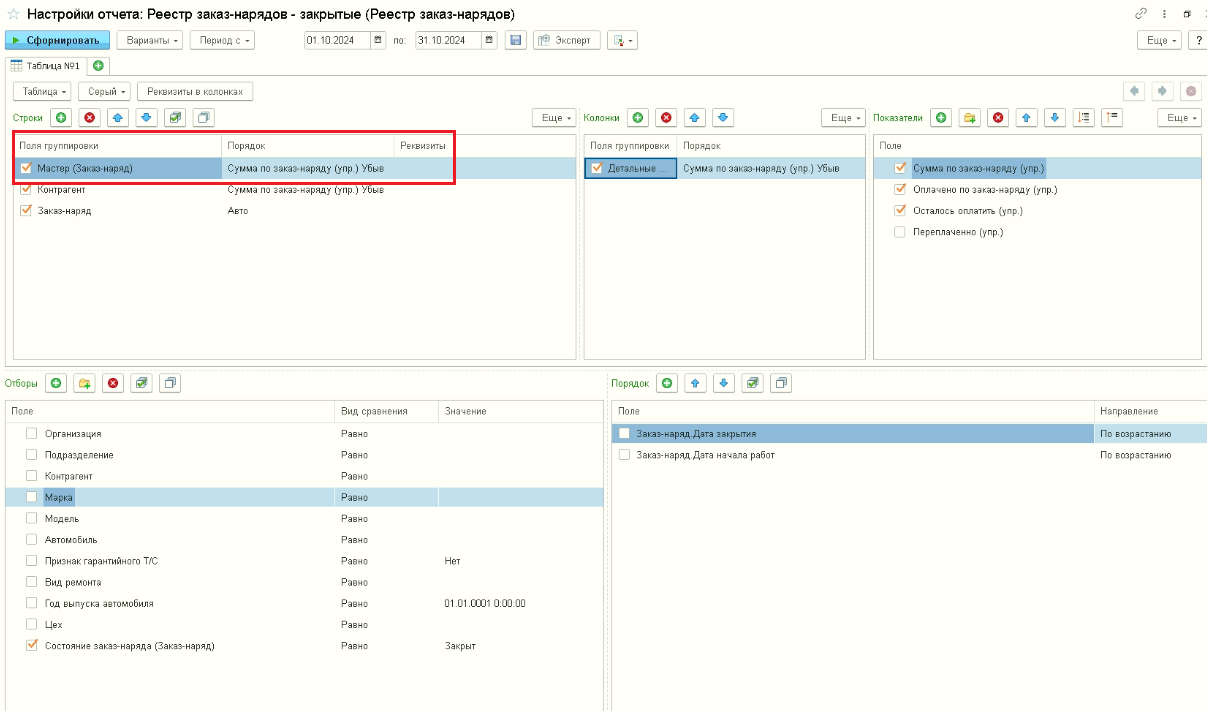The image size is (1207, 711).
Task: Click the Закрыт filter value
Action: point(460,646)
